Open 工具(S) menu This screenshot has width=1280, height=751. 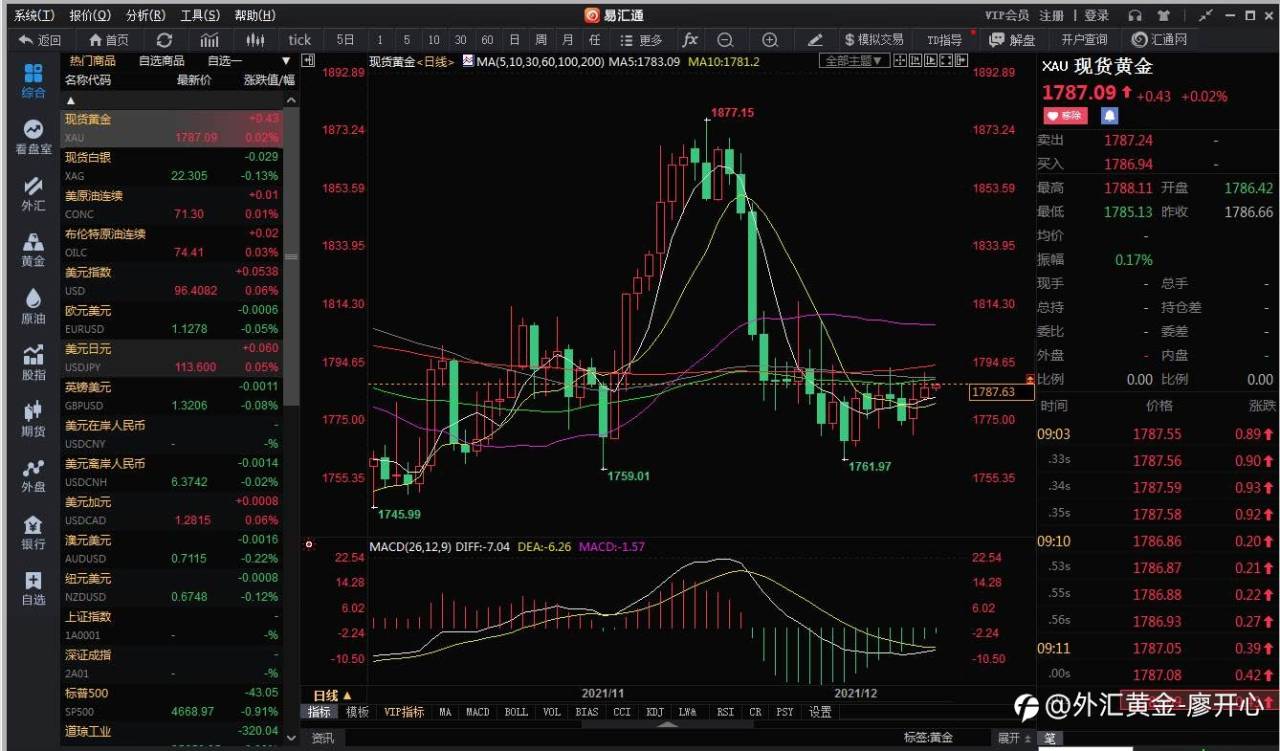[200, 15]
